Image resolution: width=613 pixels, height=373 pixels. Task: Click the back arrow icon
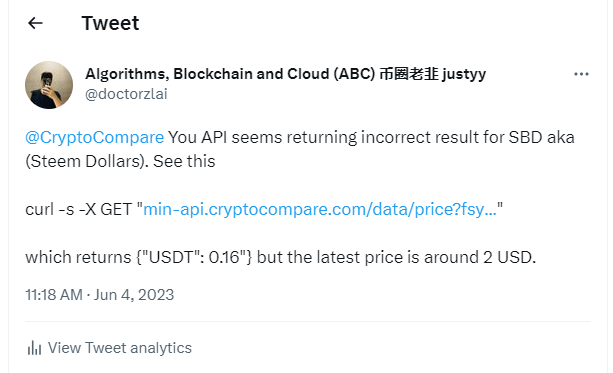click(35, 23)
